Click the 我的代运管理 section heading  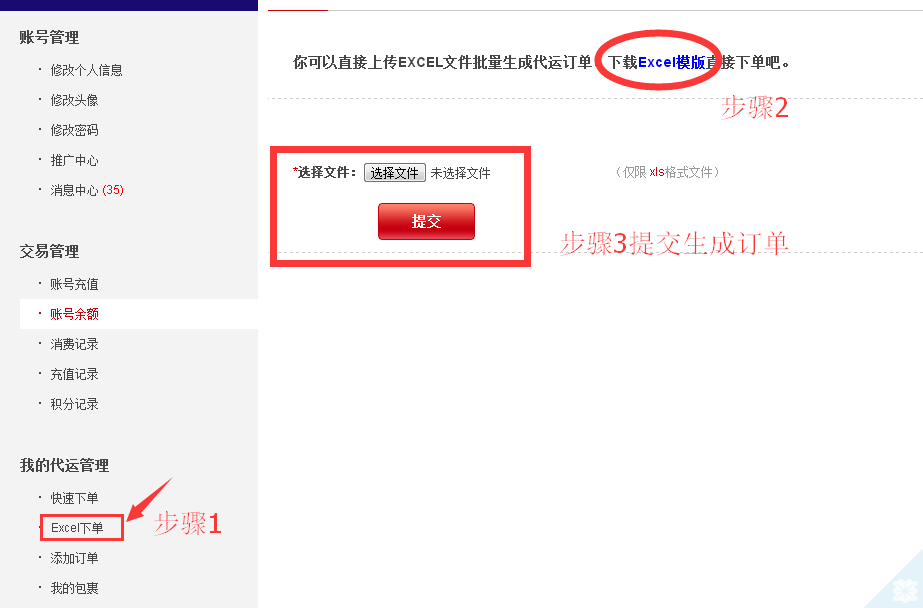click(x=64, y=466)
